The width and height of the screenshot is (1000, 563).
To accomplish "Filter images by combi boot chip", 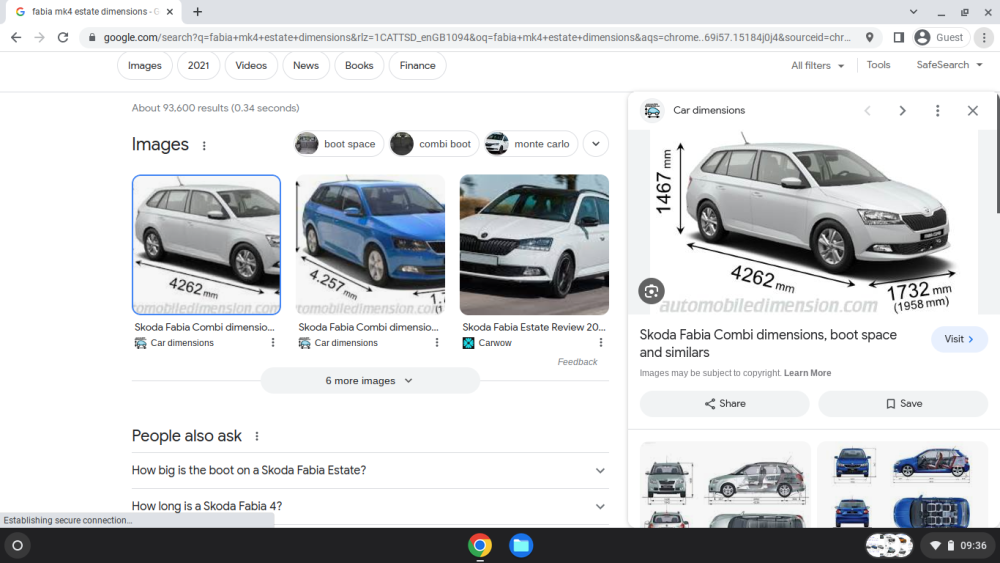I will [434, 144].
